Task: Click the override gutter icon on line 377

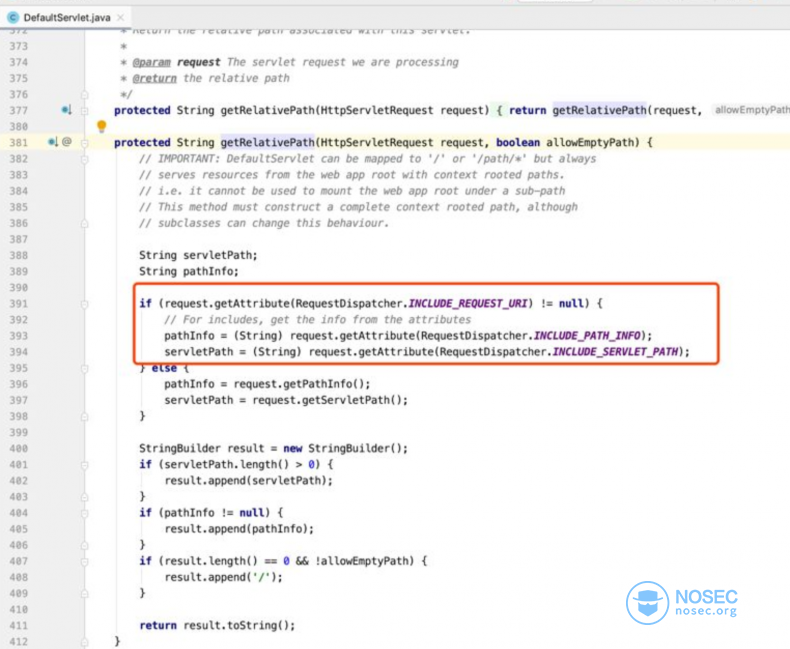Action: [x=67, y=109]
